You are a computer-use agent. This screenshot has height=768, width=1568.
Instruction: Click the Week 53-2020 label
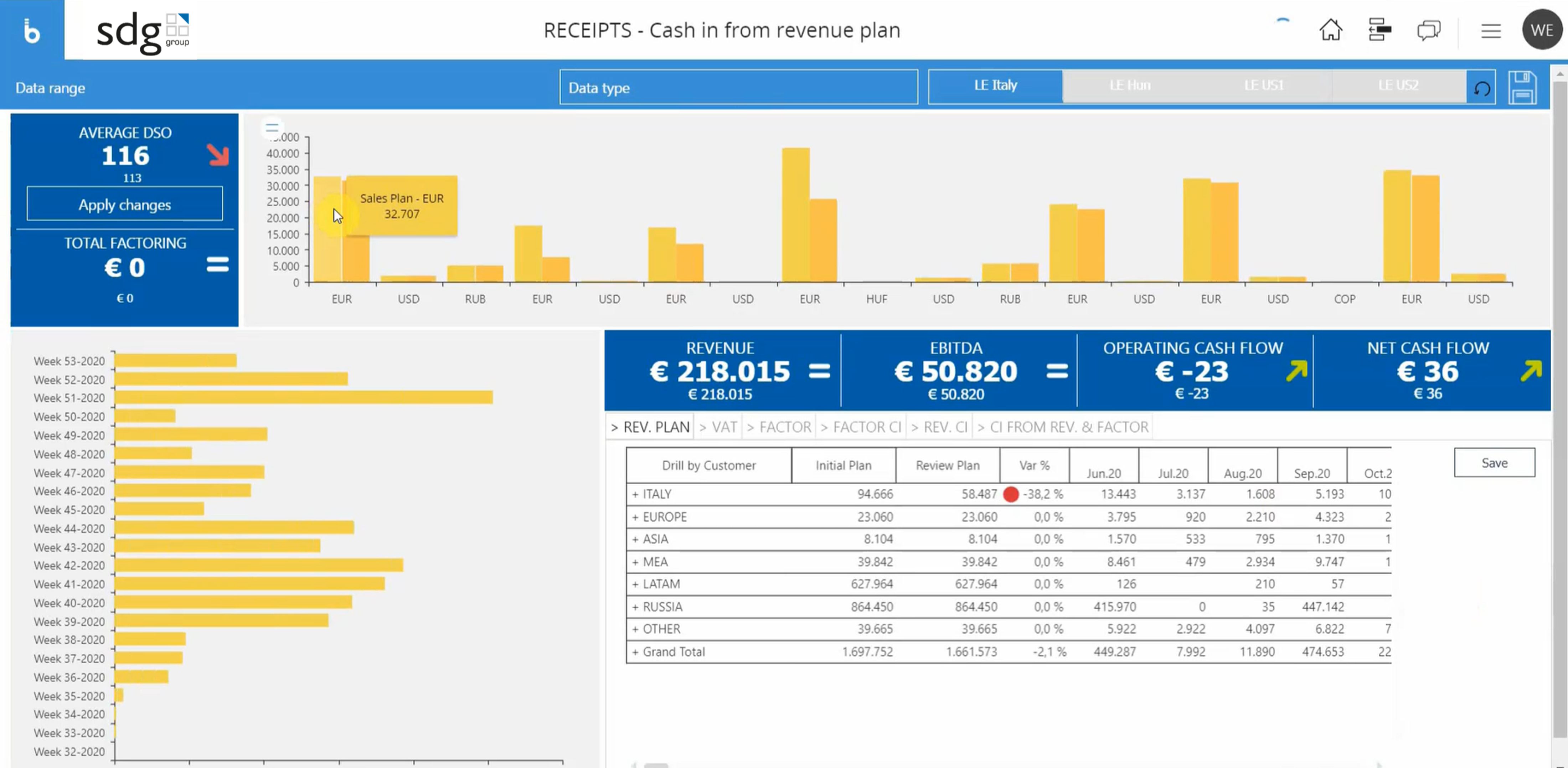[x=69, y=361]
